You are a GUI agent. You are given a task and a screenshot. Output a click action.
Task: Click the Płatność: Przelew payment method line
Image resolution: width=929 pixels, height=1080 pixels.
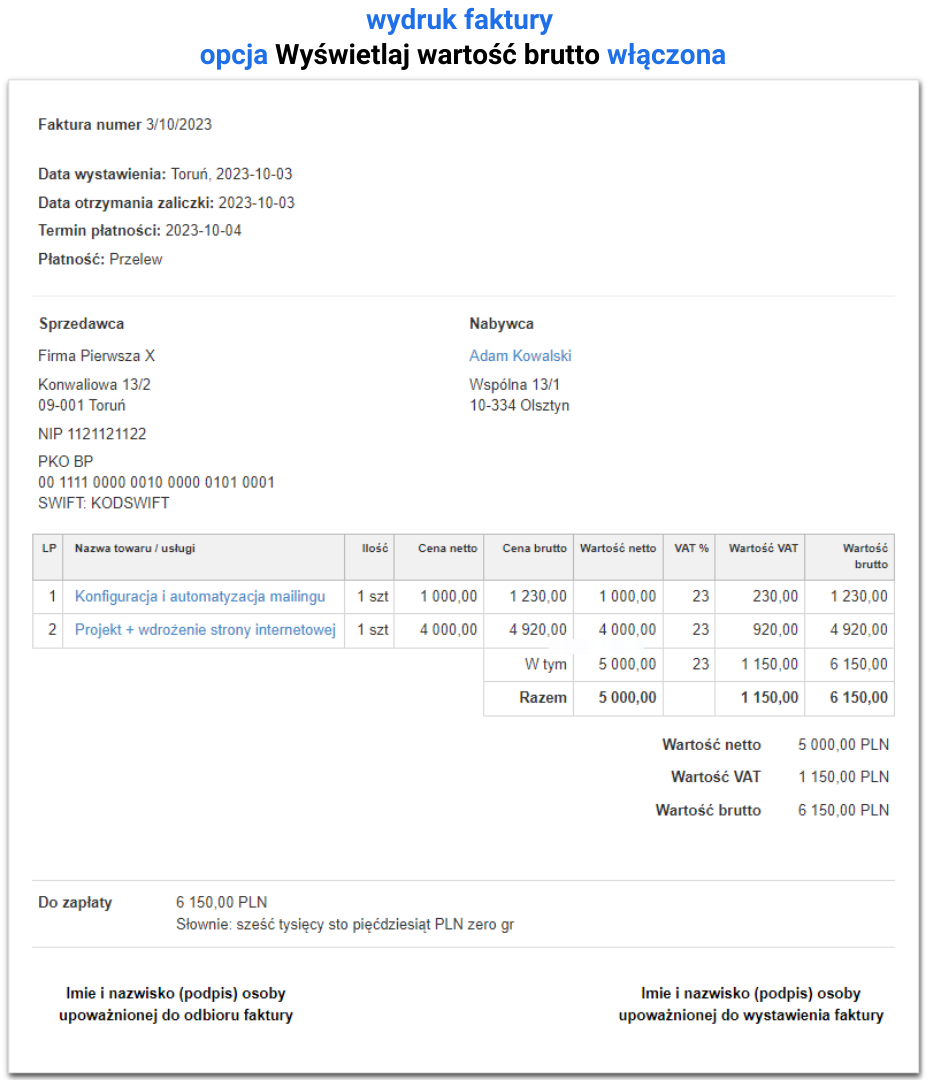pyautogui.click(x=100, y=259)
